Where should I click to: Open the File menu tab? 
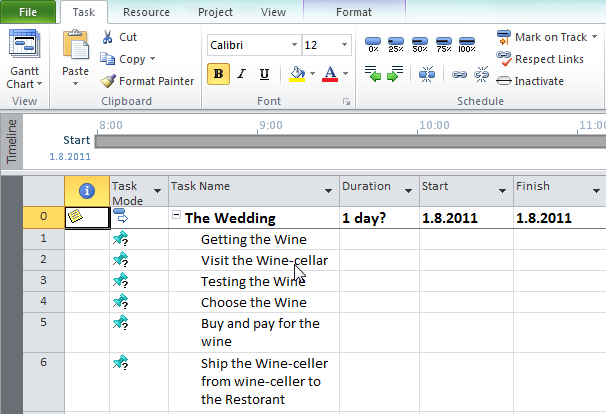pos(28,12)
